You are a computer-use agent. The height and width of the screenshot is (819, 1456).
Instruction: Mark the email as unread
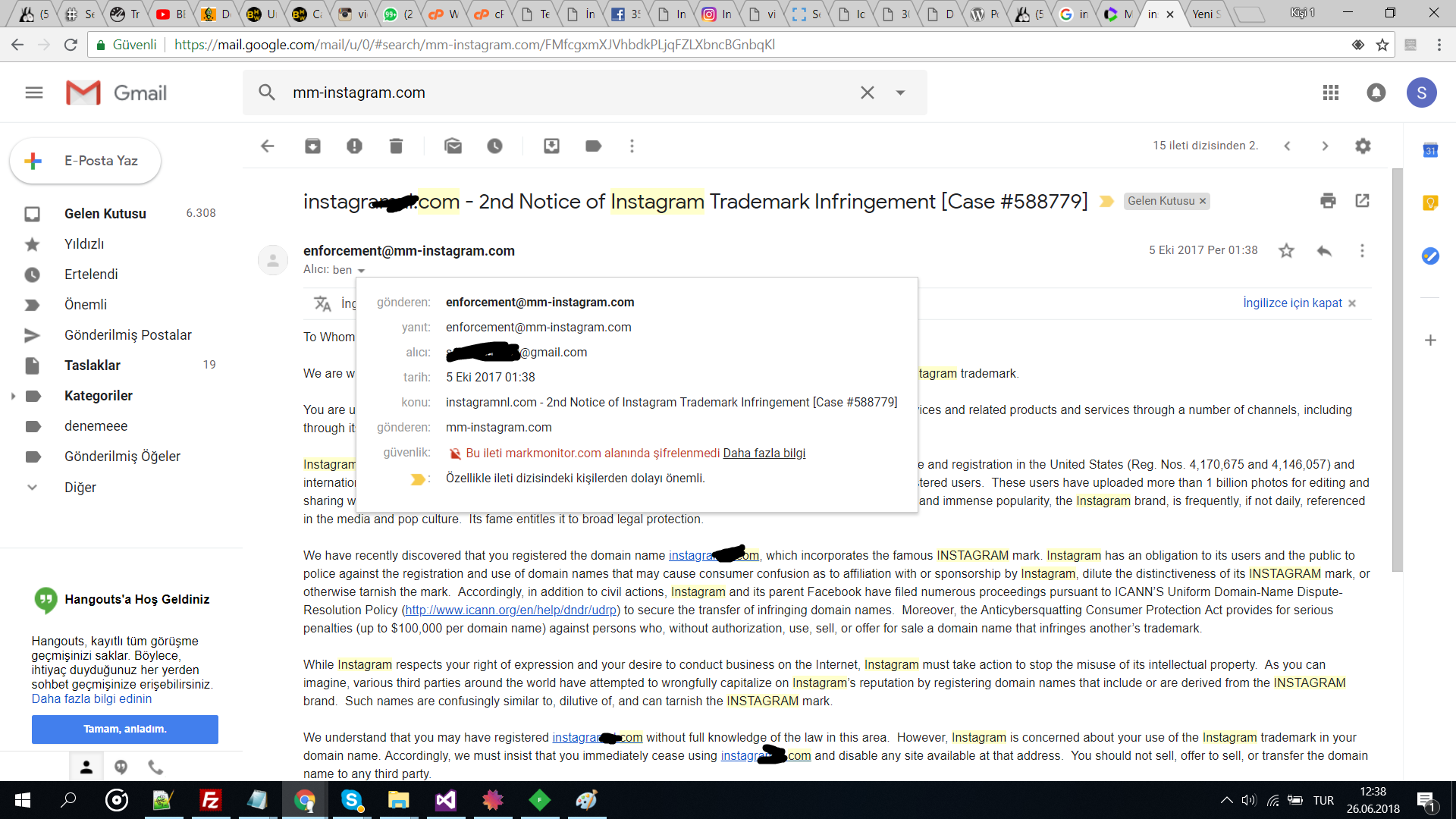(x=453, y=146)
